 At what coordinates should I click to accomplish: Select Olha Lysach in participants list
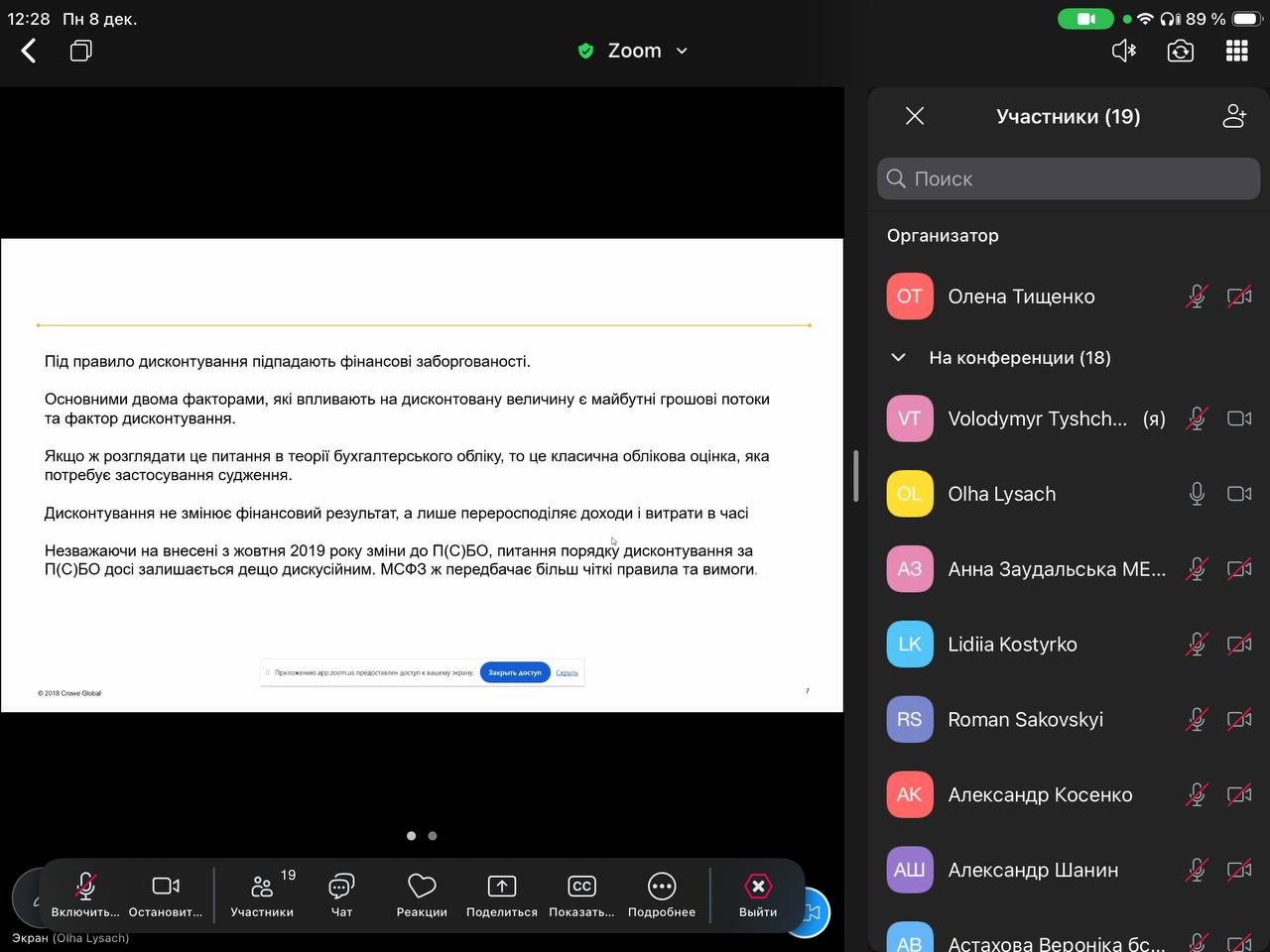(1001, 494)
